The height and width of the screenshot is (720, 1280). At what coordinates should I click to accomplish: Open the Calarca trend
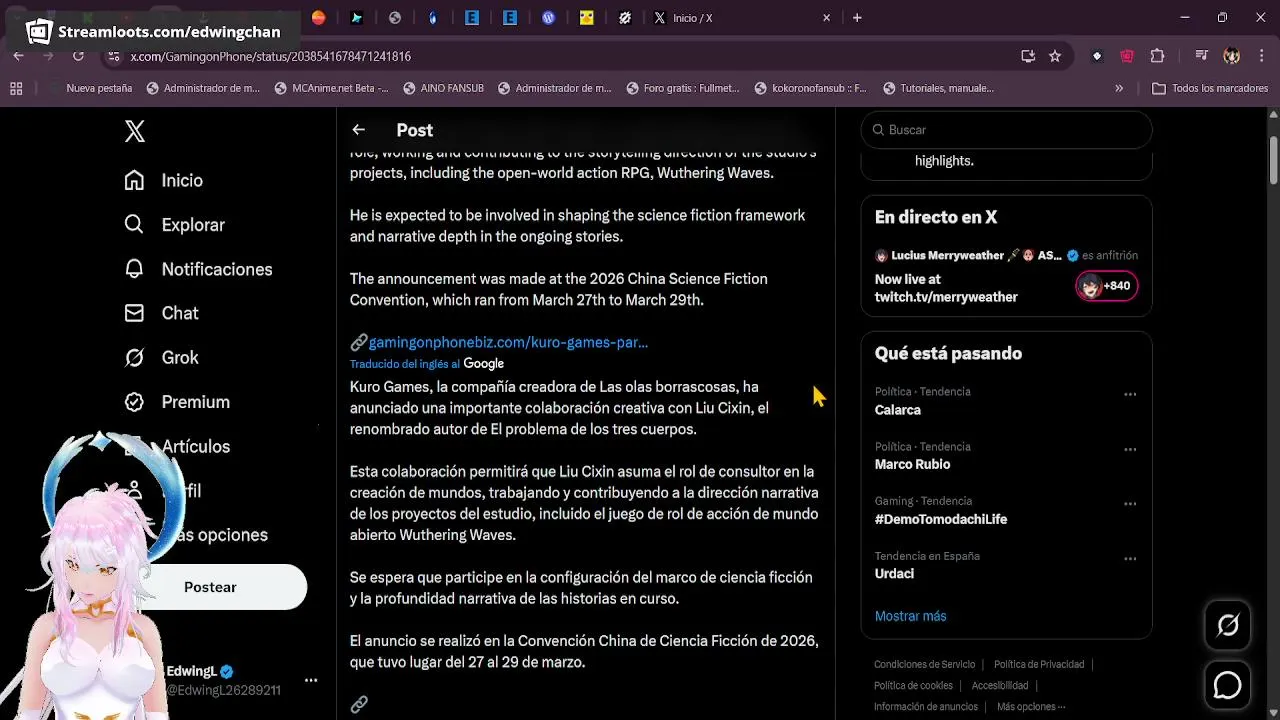tap(898, 410)
